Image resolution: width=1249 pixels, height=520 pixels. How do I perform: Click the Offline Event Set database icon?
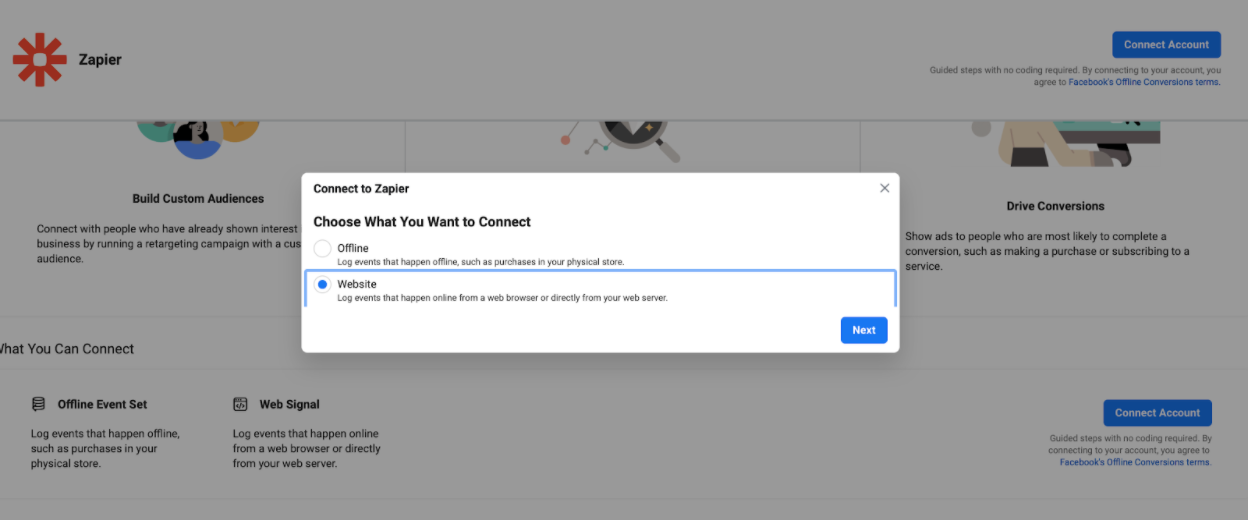pyautogui.click(x=39, y=404)
